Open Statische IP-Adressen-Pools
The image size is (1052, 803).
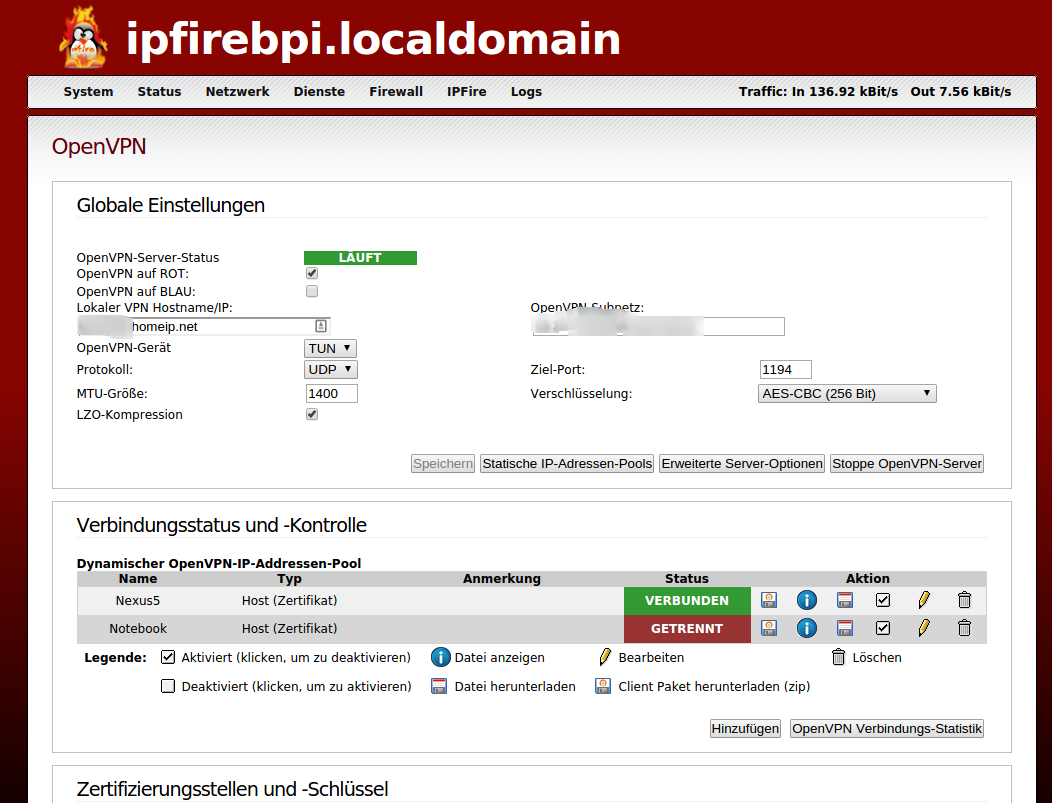(x=567, y=464)
